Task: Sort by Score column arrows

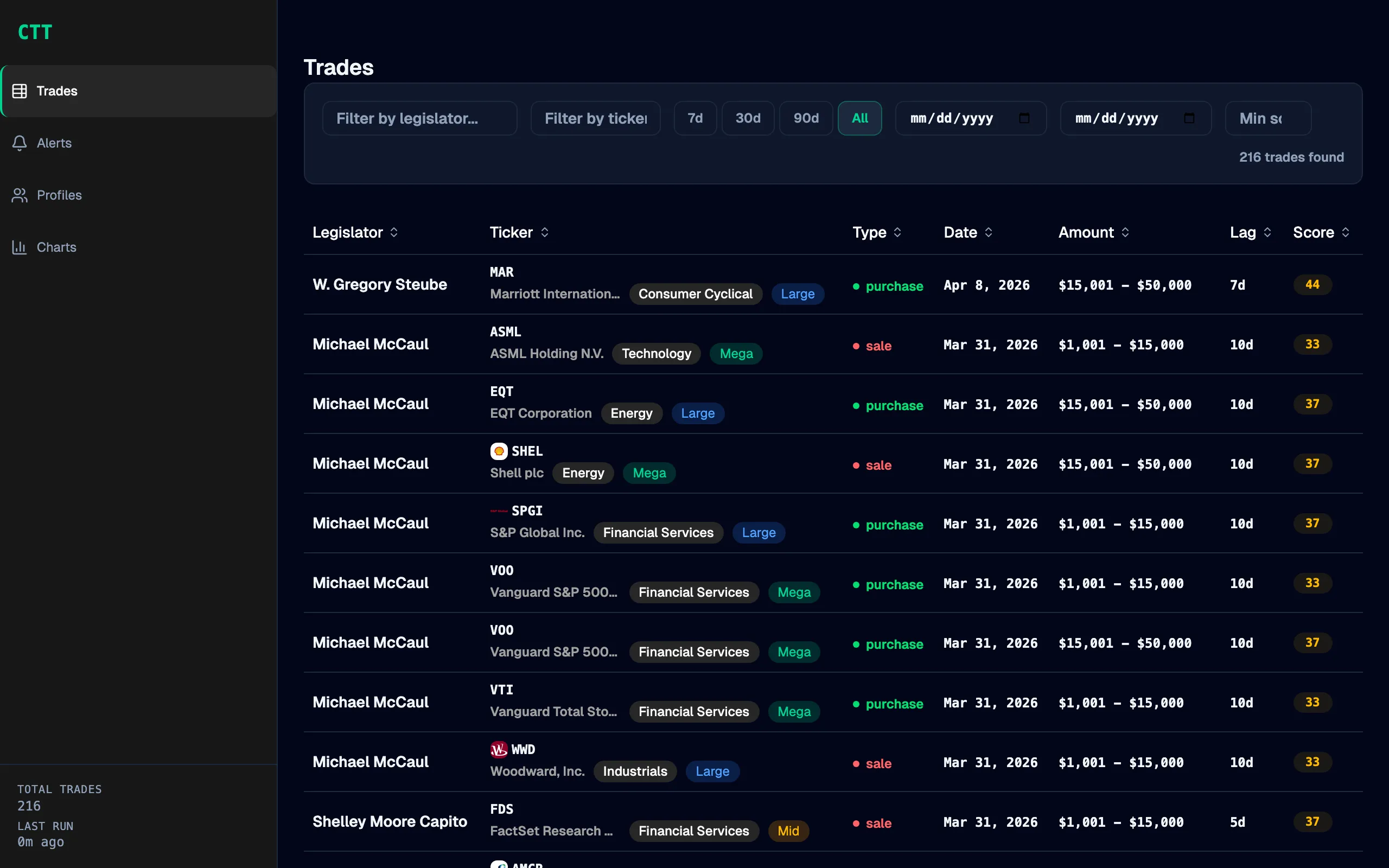Action: (1346, 233)
